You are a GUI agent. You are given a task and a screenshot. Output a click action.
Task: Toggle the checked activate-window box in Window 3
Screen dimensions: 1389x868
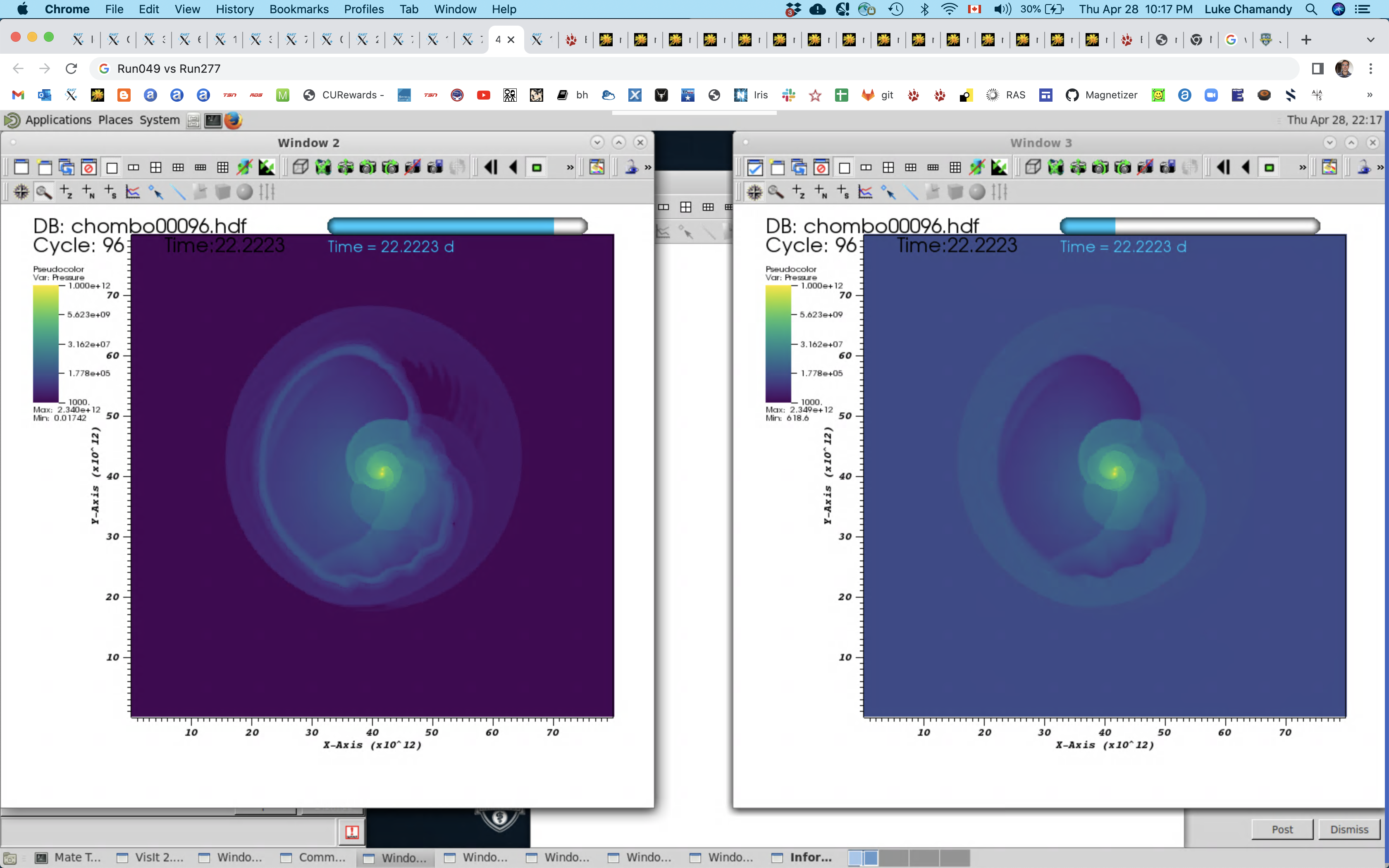coord(755,168)
